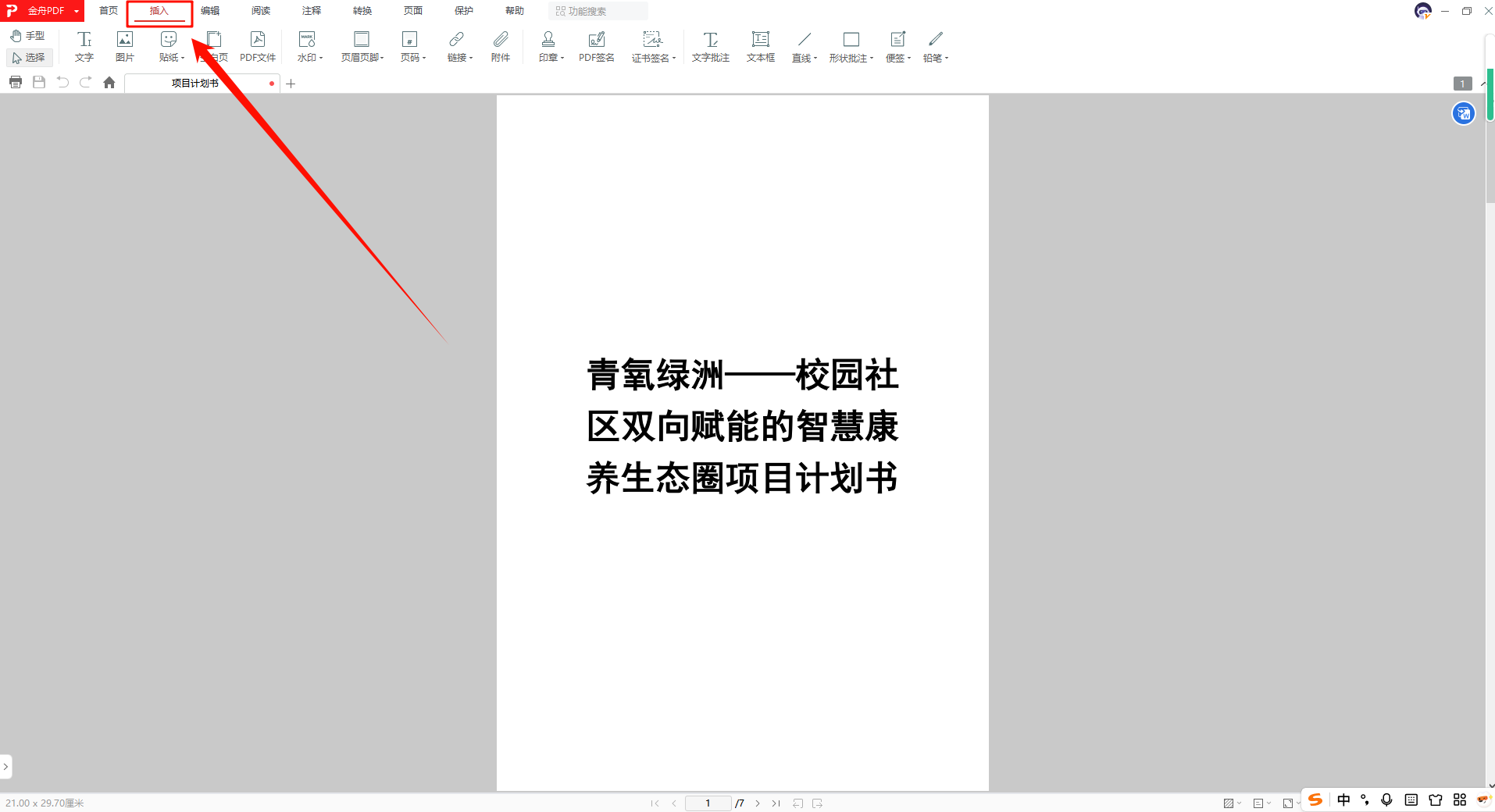Toggle full-width punctuation in Sogou bar

(1364, 800)
